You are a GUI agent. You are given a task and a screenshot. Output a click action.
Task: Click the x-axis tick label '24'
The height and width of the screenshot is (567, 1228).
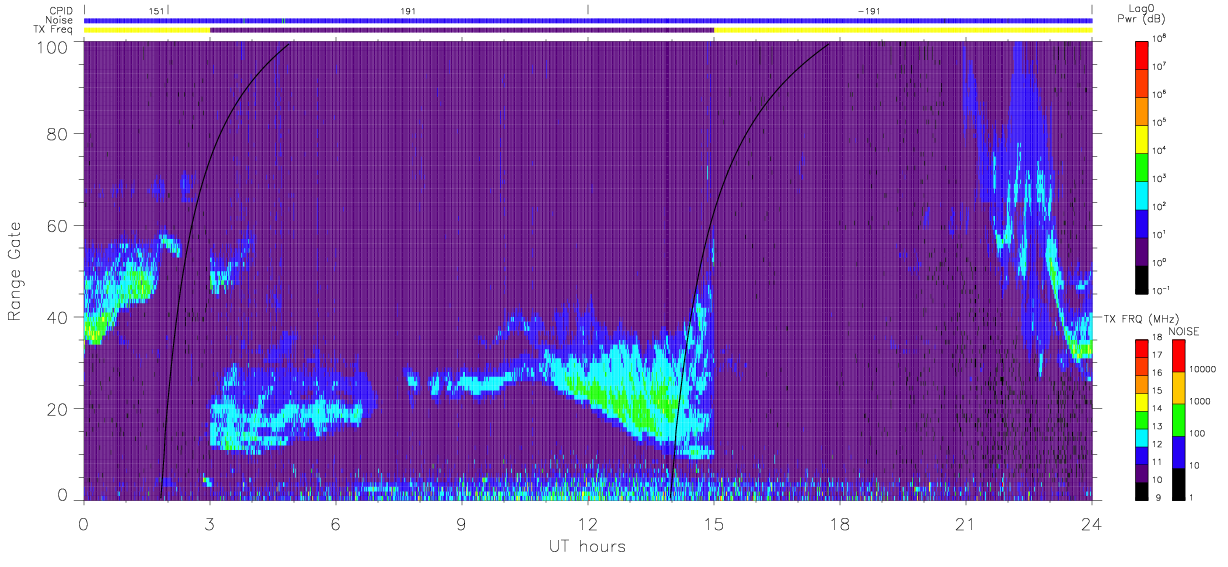click(1092, 524)
